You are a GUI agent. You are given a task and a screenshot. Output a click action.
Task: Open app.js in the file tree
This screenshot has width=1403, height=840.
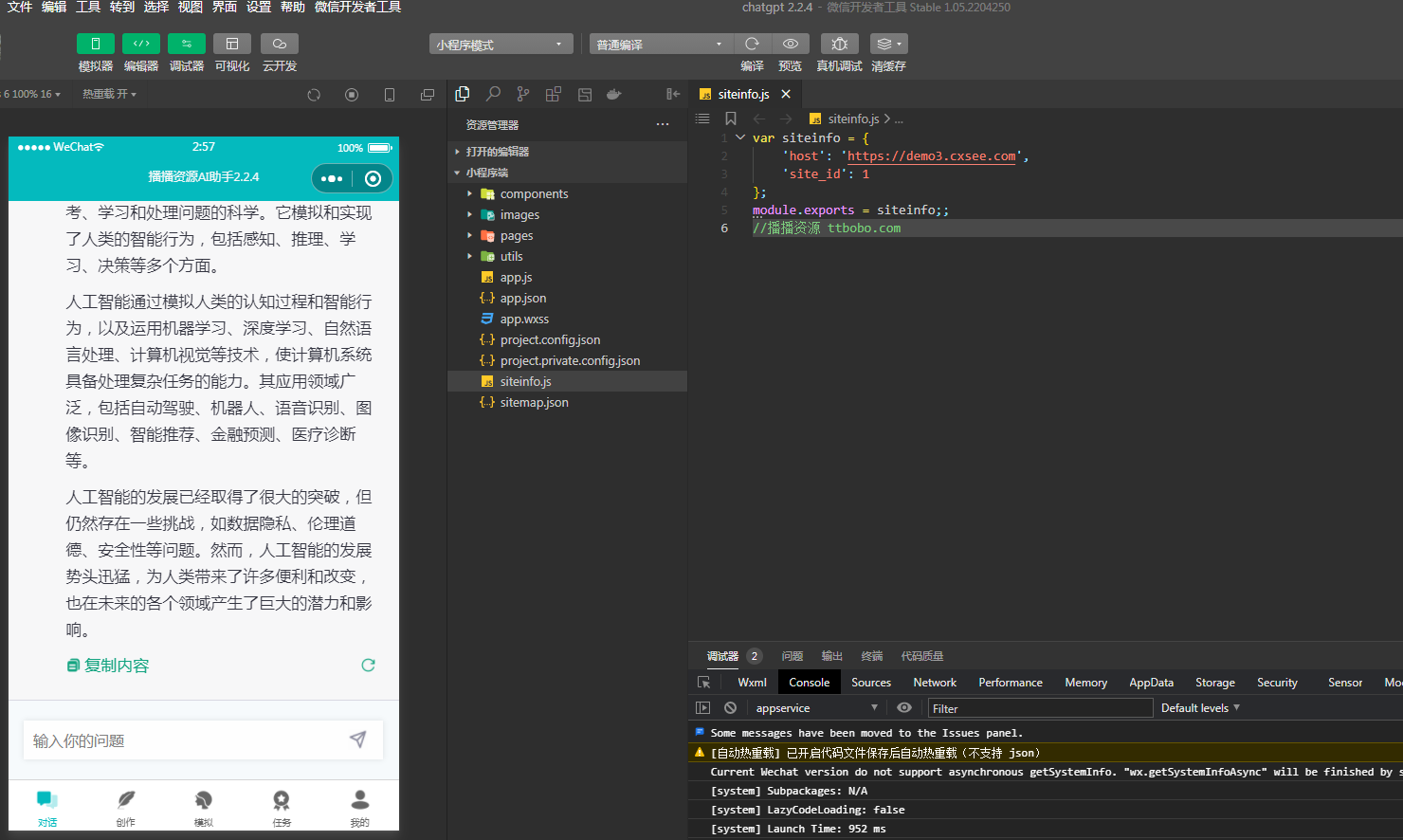[567, 277]
